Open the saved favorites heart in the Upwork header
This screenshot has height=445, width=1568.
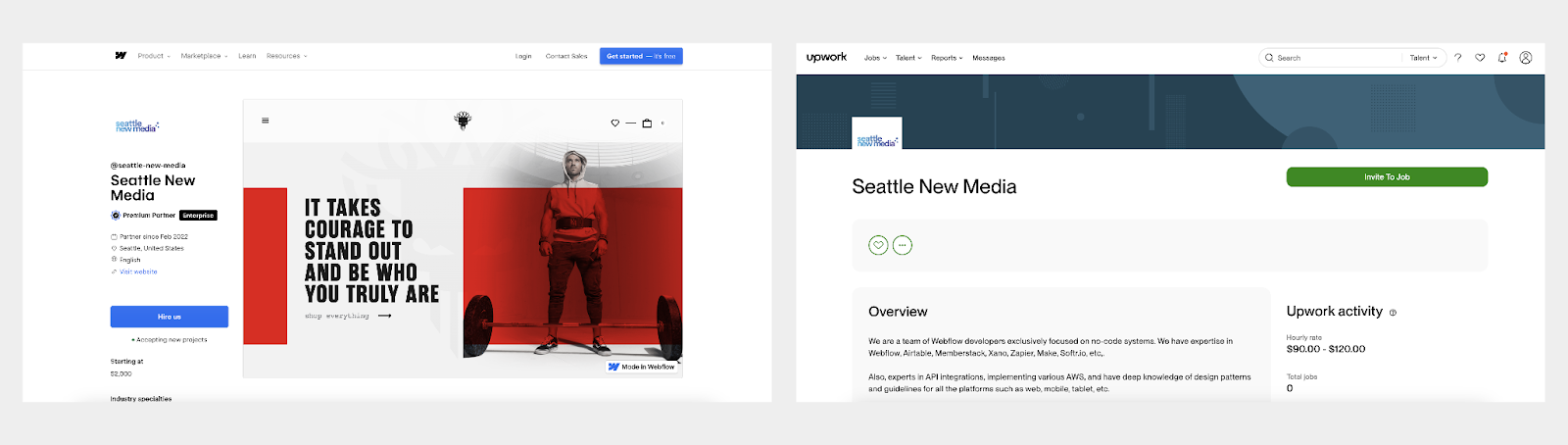(x=1480, y=58)
